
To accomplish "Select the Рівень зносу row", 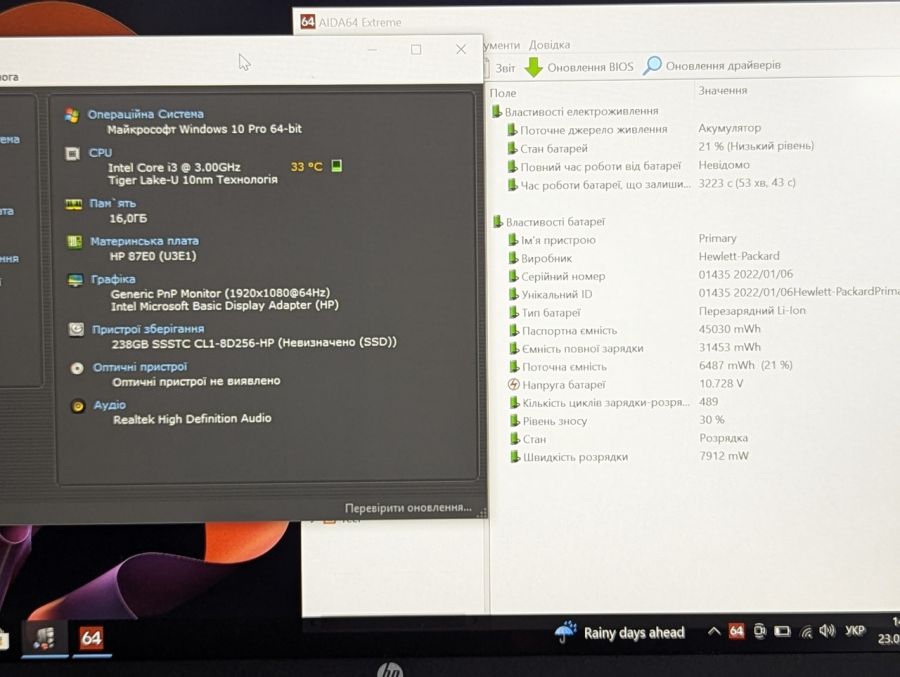I will [x=617, y=420].
